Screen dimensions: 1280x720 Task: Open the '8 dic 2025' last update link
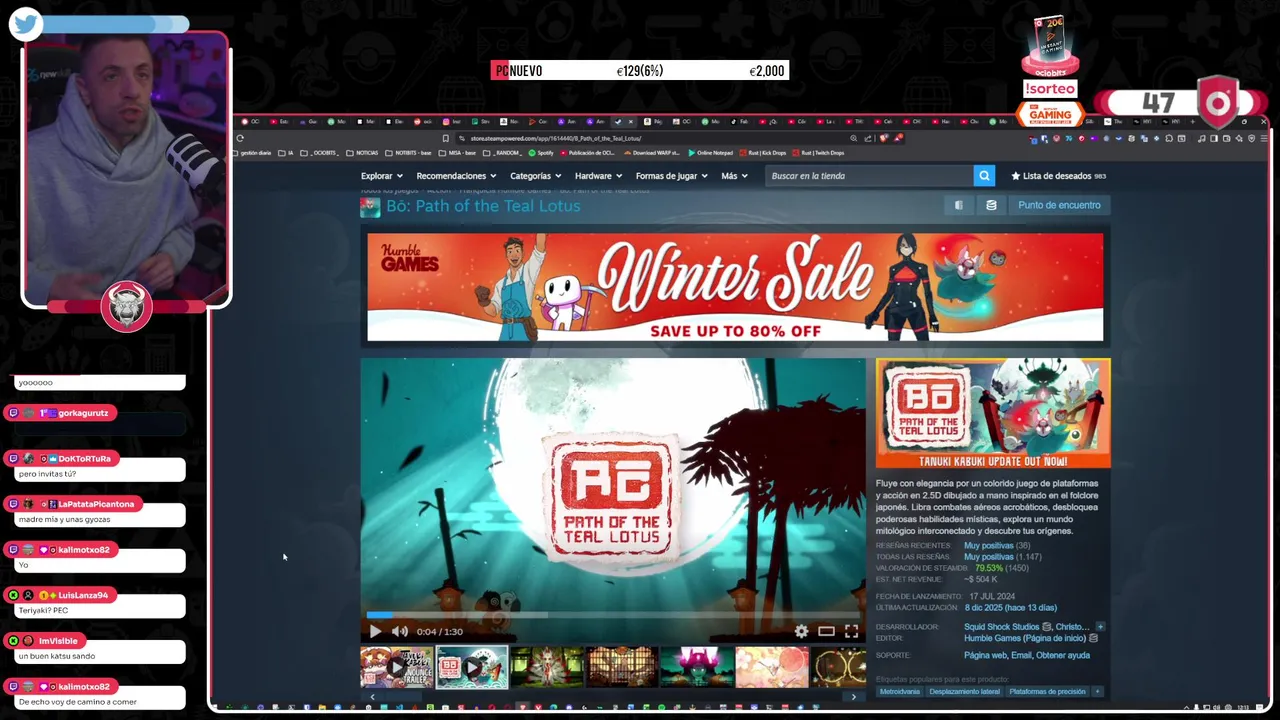[x=1010, y=608]
